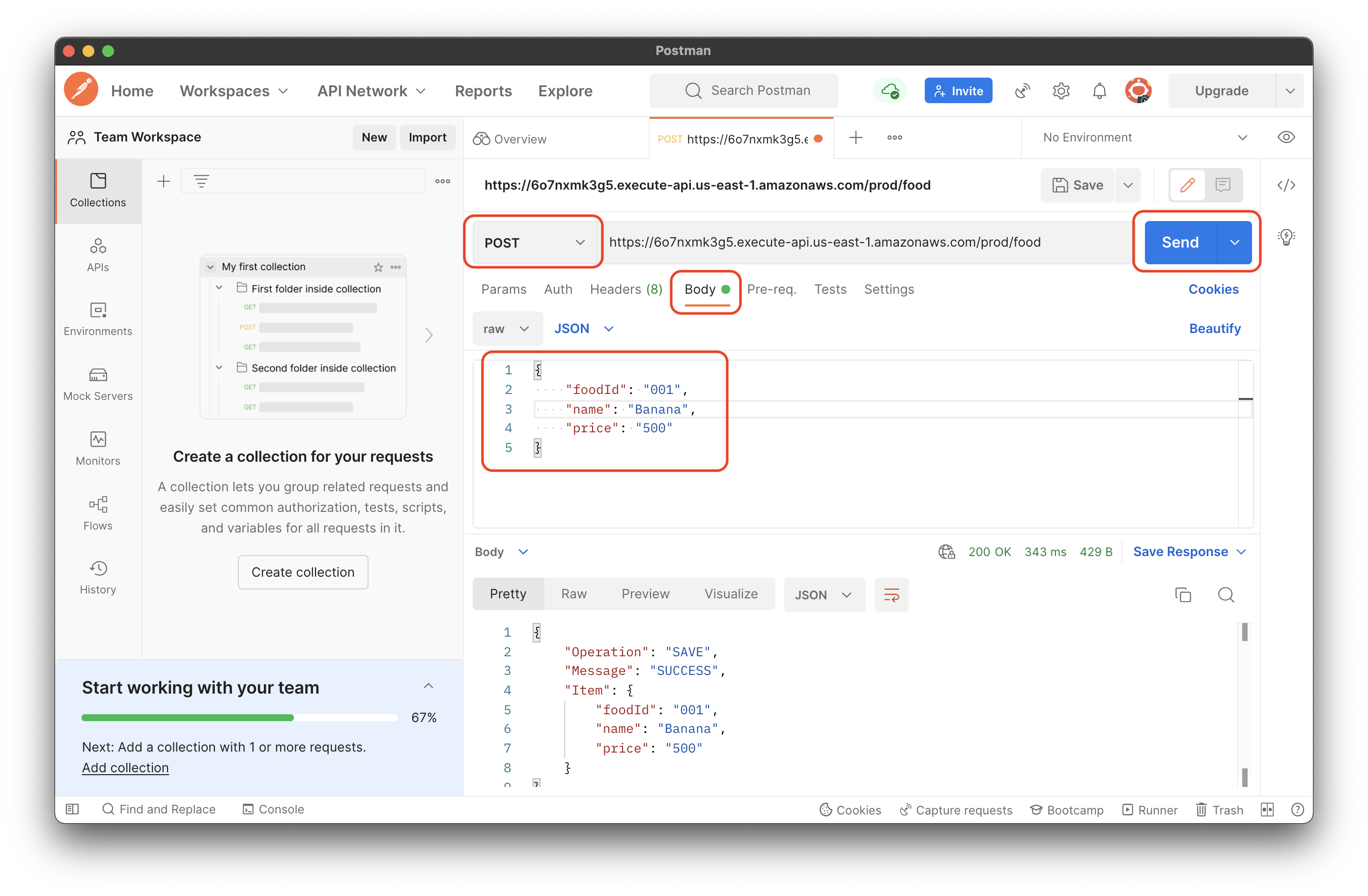This screenshot has height=896, width=1368.
Task: Click the Beautify link
Action: point(1215,329)
